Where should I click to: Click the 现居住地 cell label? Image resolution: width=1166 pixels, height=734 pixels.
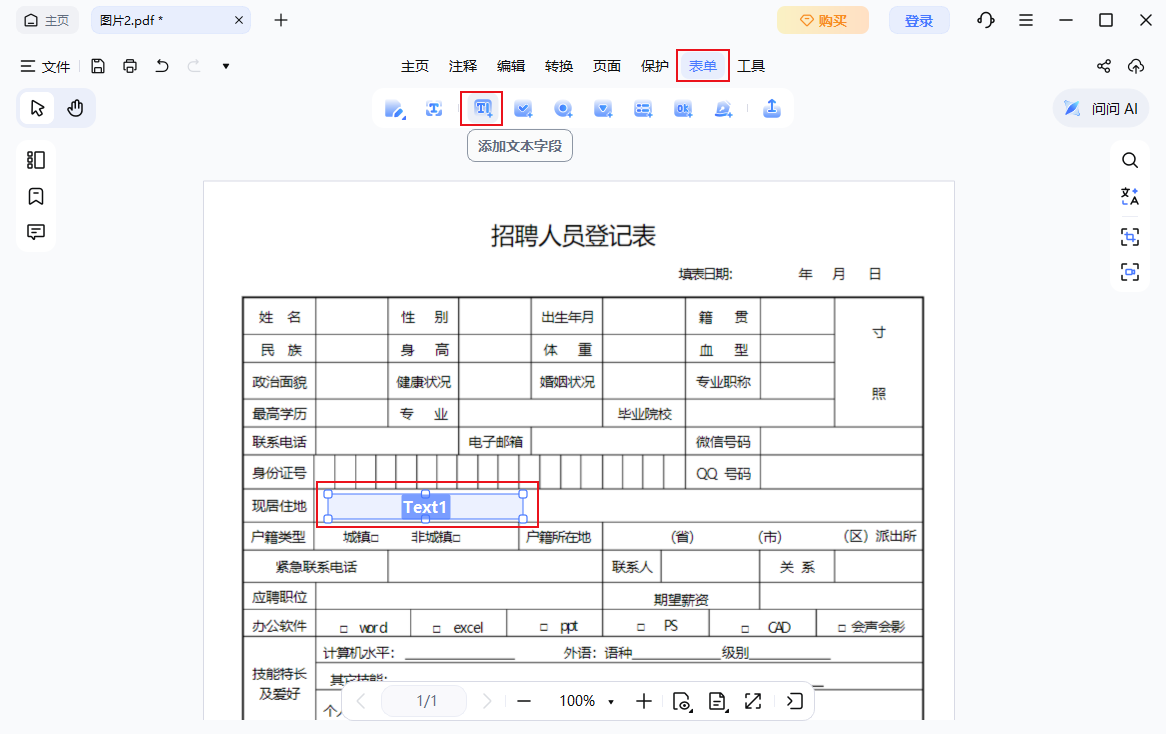(x=280, y=506)
